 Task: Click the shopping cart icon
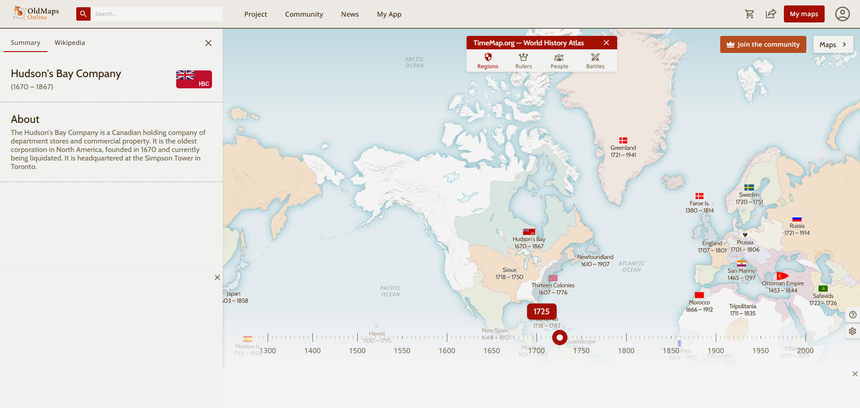coord(750,14)
